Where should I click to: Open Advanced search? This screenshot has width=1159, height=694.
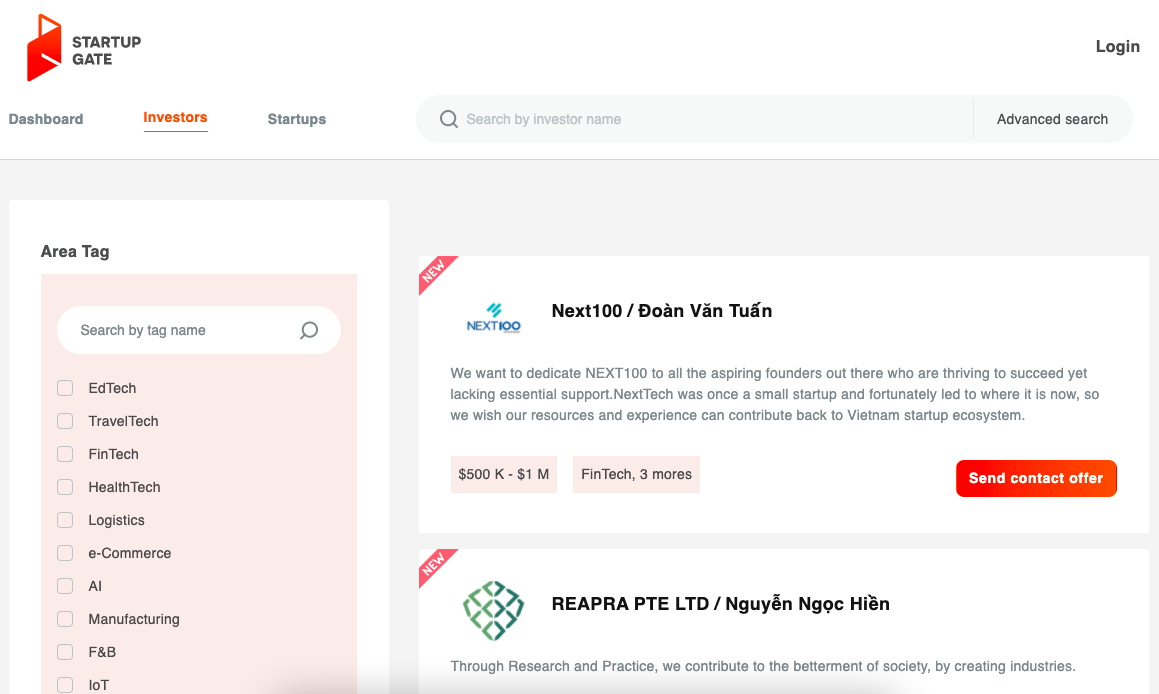coord(1052,119)
